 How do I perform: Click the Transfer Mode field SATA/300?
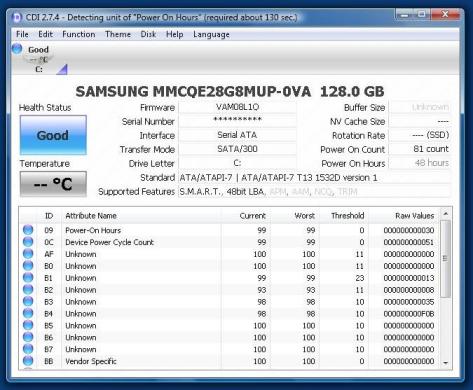pos(237,149)
